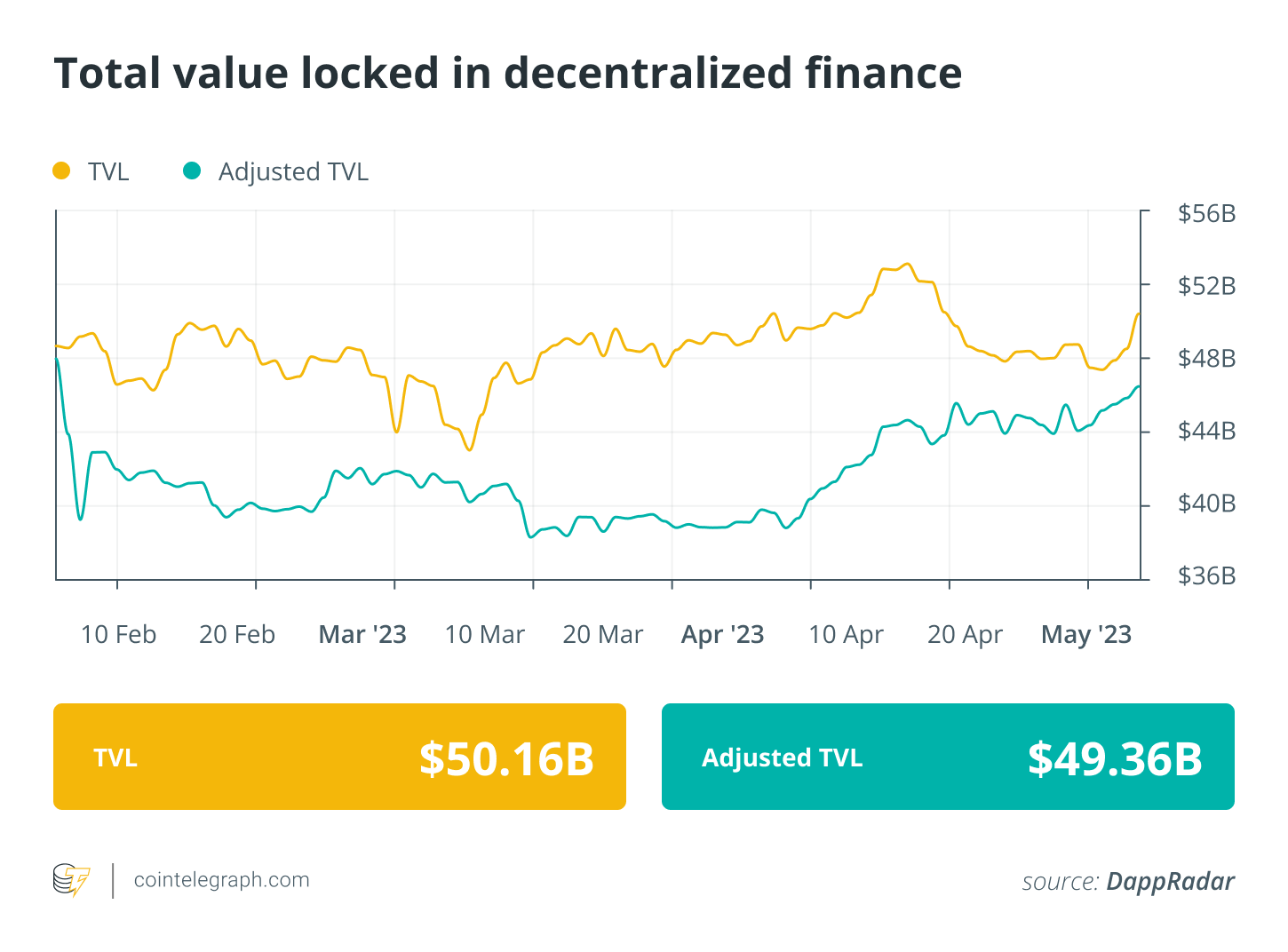Screen dimensions: 1288x952
Task: Select the Mar '23 axis label
Action: (x=362, y=635)
